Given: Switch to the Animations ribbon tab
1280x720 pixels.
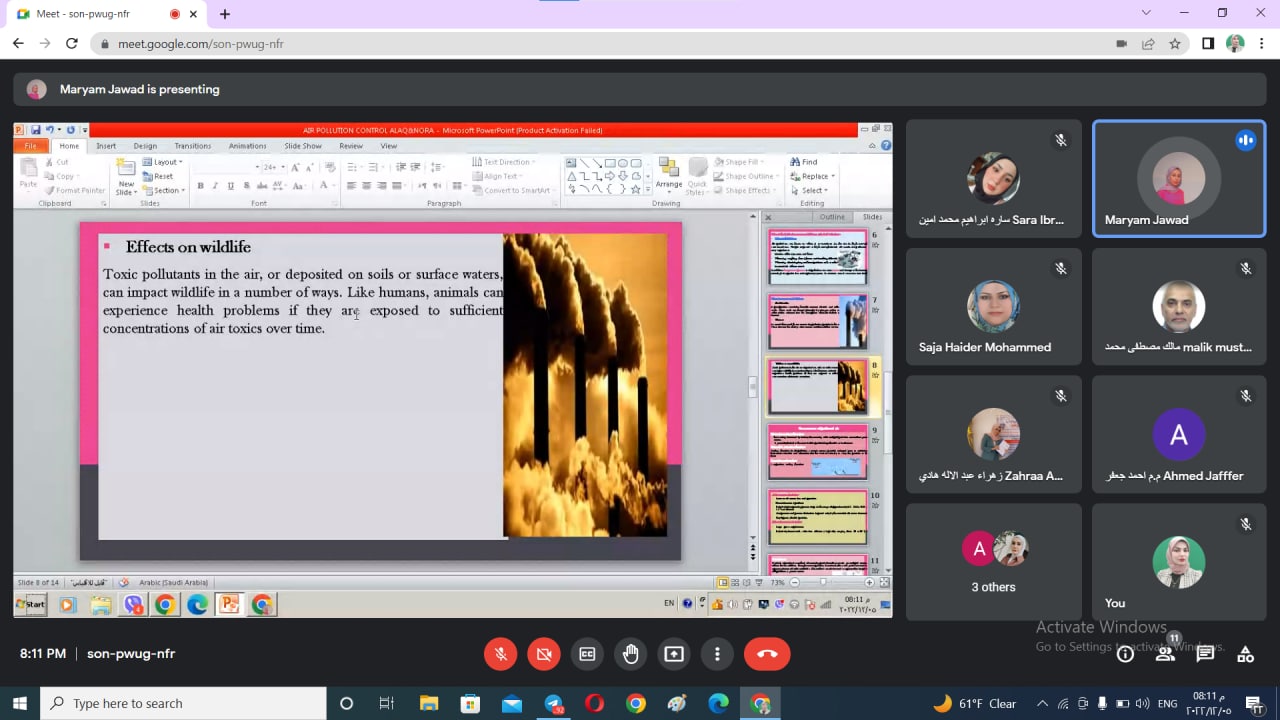Looking at the screenshot, I should point(247,145).
